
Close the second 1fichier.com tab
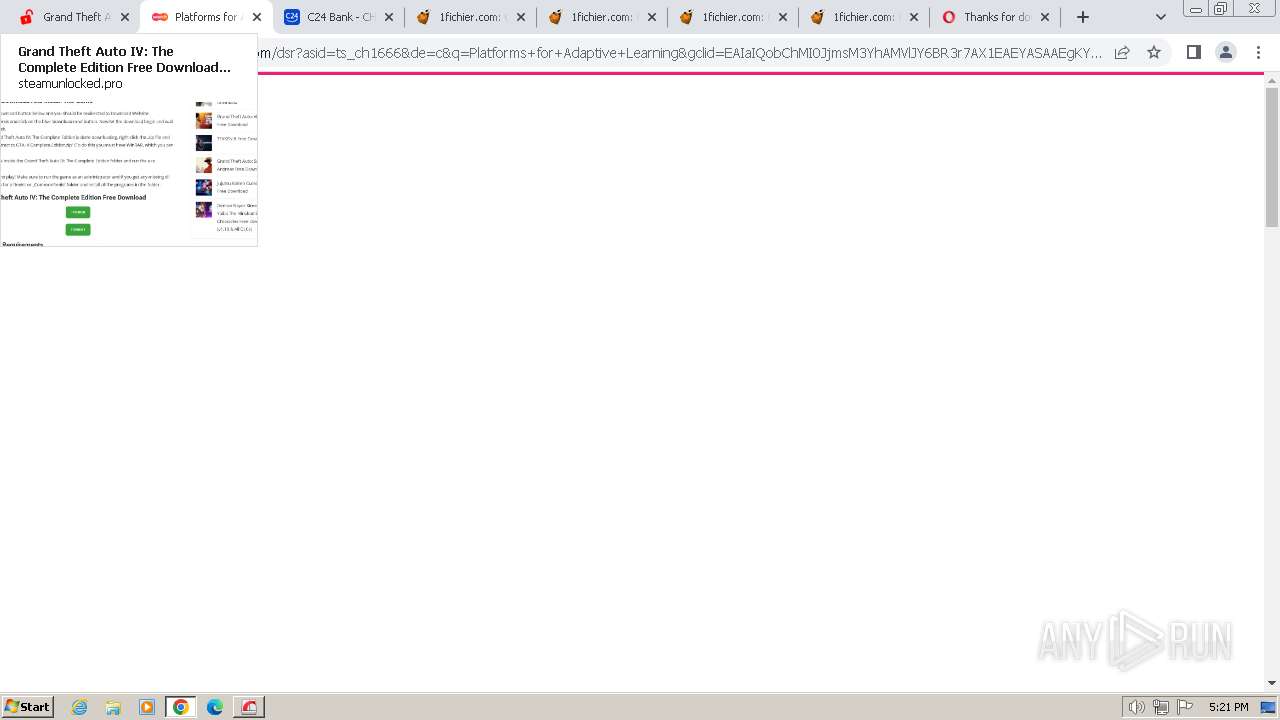click(652, 17)
